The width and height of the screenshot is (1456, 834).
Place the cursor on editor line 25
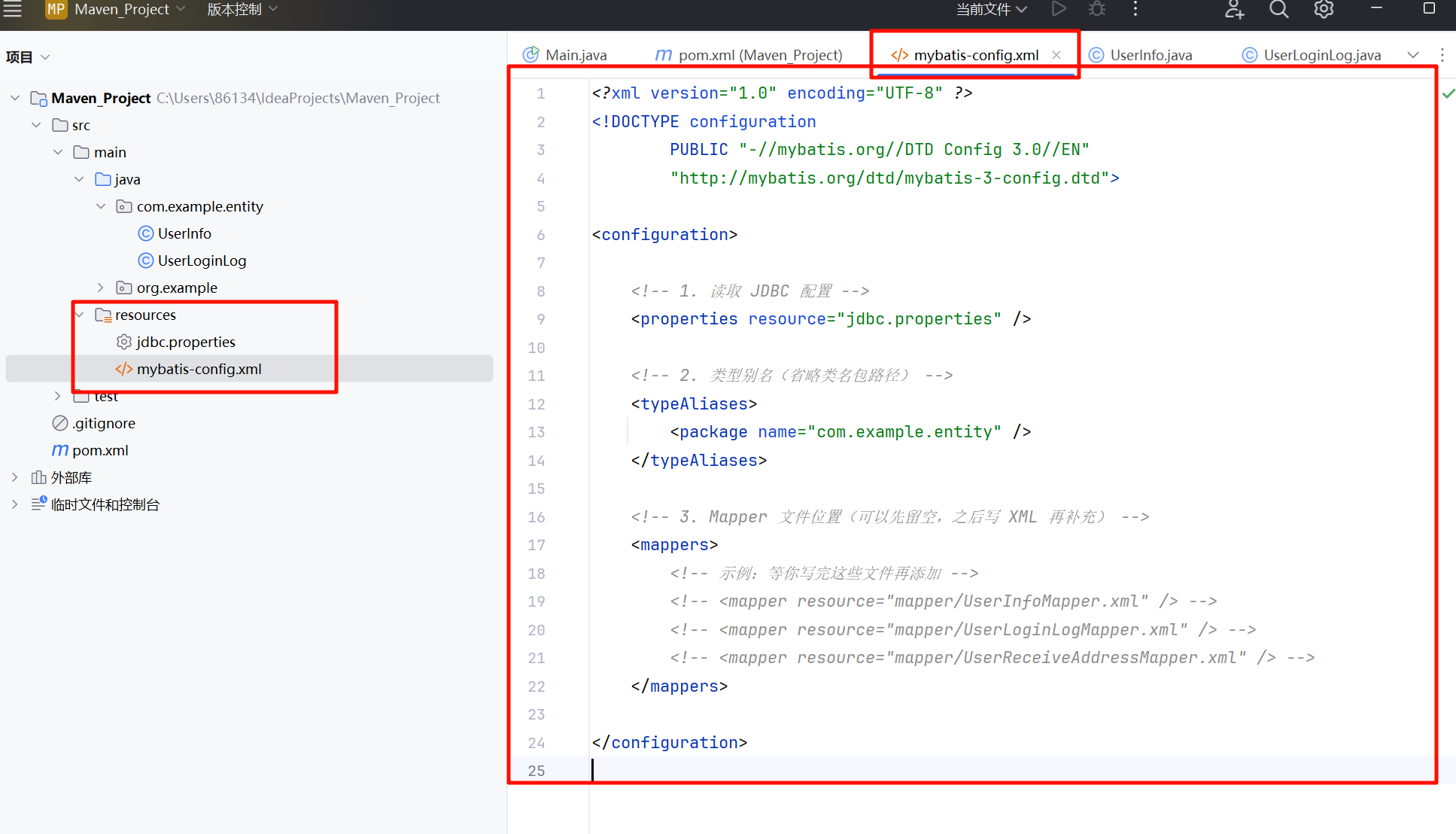click(752, 770)
